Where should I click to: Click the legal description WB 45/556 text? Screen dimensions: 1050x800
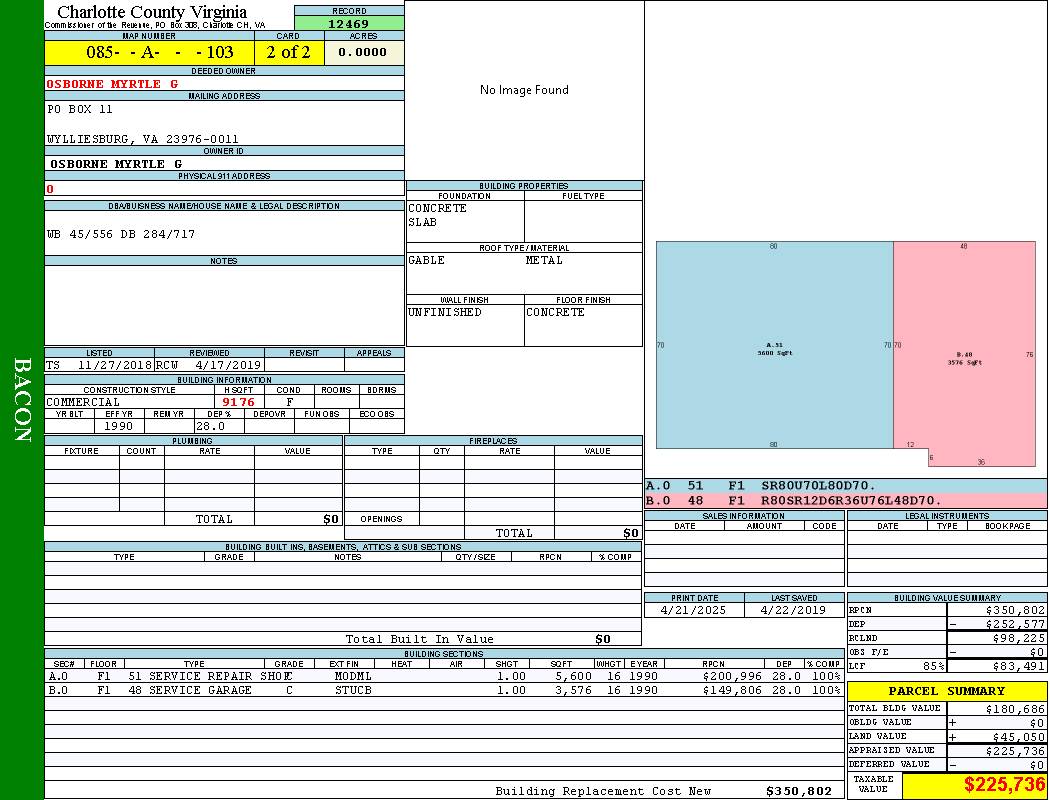pos(121,234)
